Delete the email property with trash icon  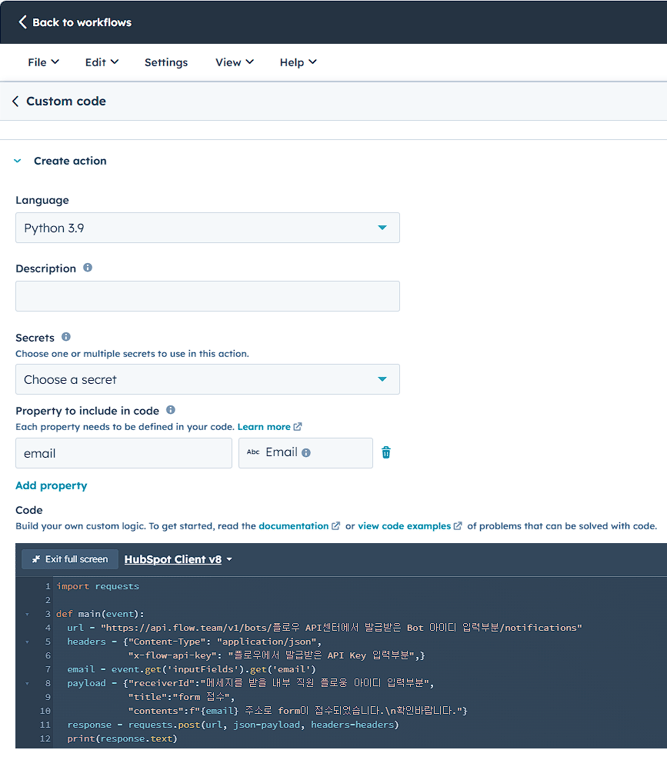pos(386,452)
